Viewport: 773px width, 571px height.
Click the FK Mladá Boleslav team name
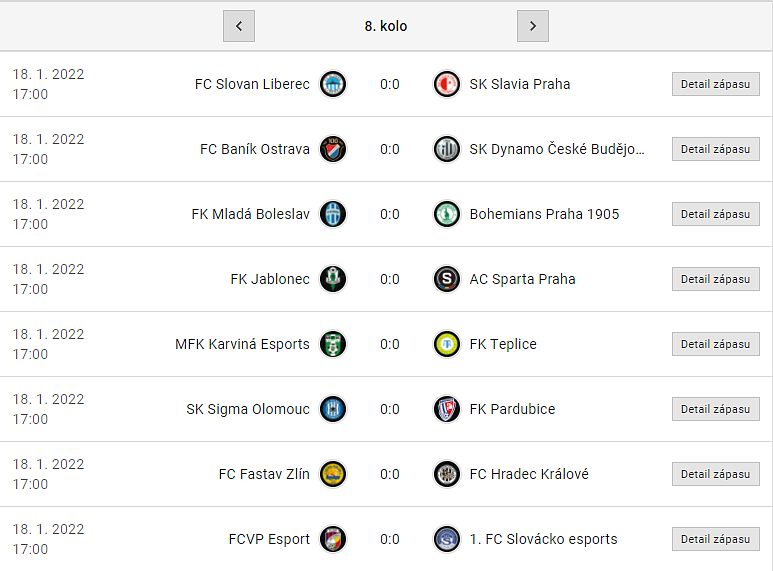click(250, 214)
